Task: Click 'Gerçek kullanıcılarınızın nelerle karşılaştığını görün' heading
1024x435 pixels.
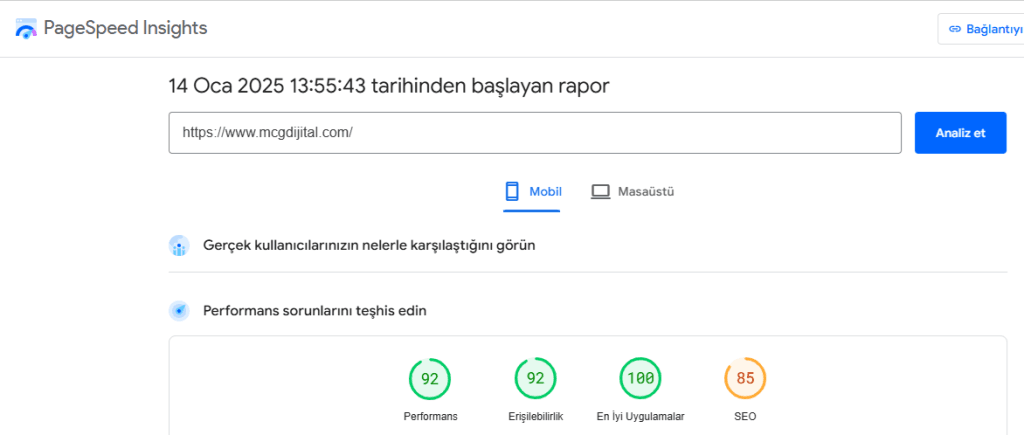Action: click(370, 246)
